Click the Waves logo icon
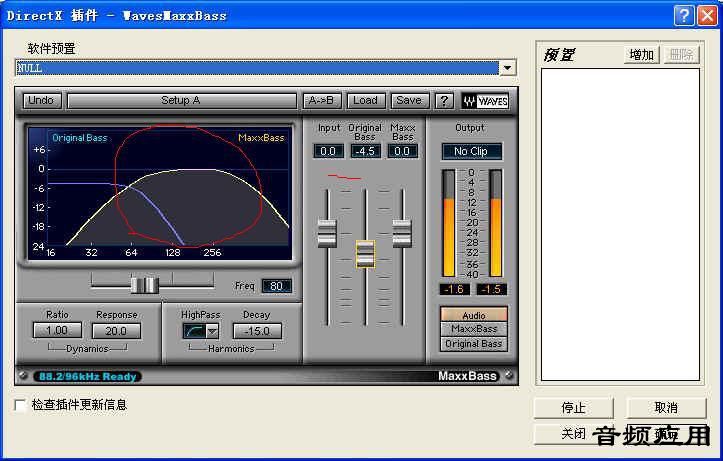 485,101
